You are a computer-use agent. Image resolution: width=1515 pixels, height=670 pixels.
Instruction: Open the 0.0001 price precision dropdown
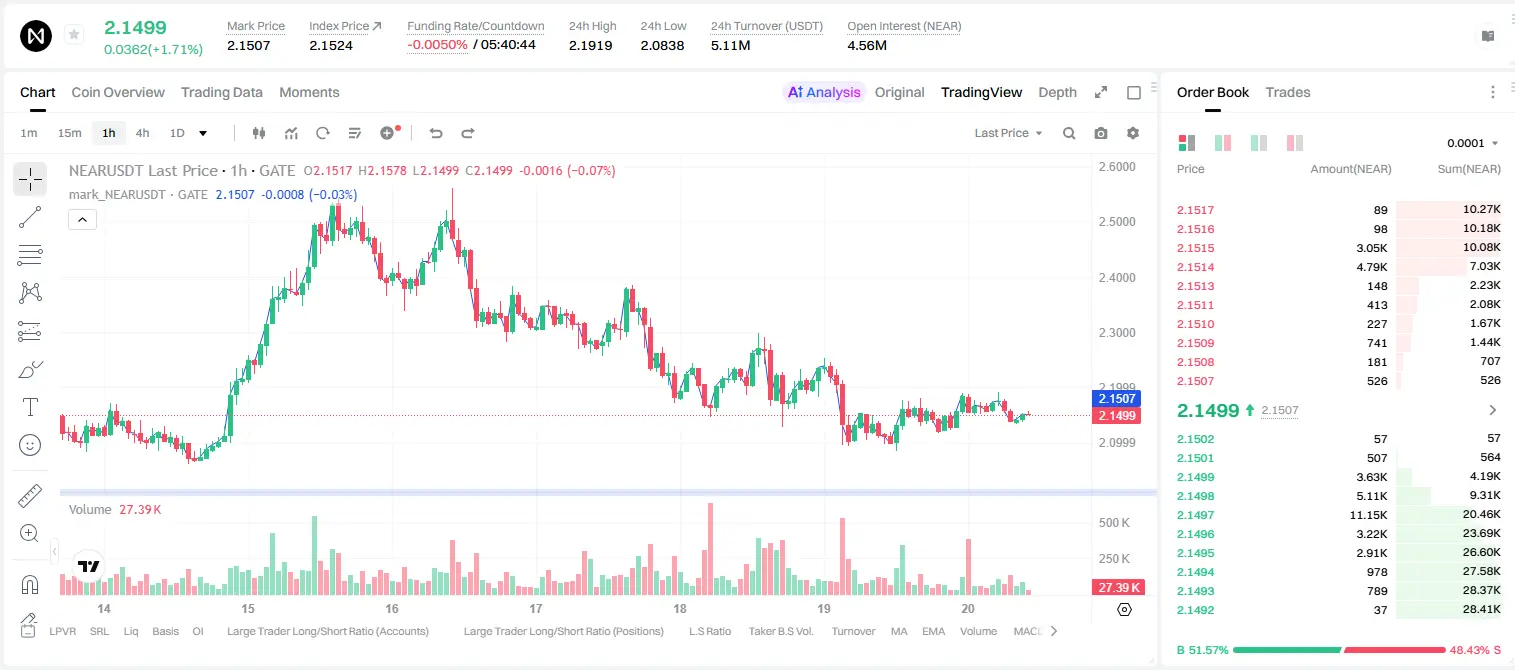[1473, 143]
